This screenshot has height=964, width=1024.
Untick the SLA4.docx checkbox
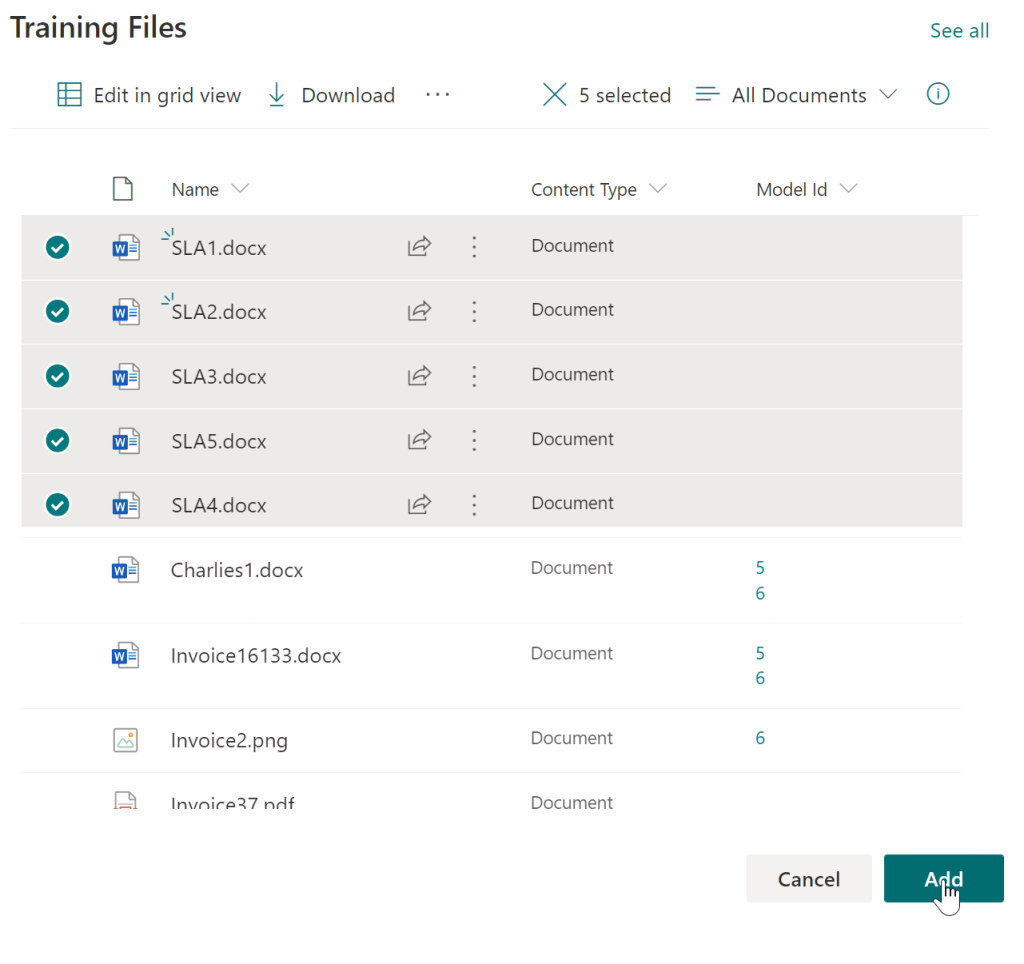tap(58, 505)
